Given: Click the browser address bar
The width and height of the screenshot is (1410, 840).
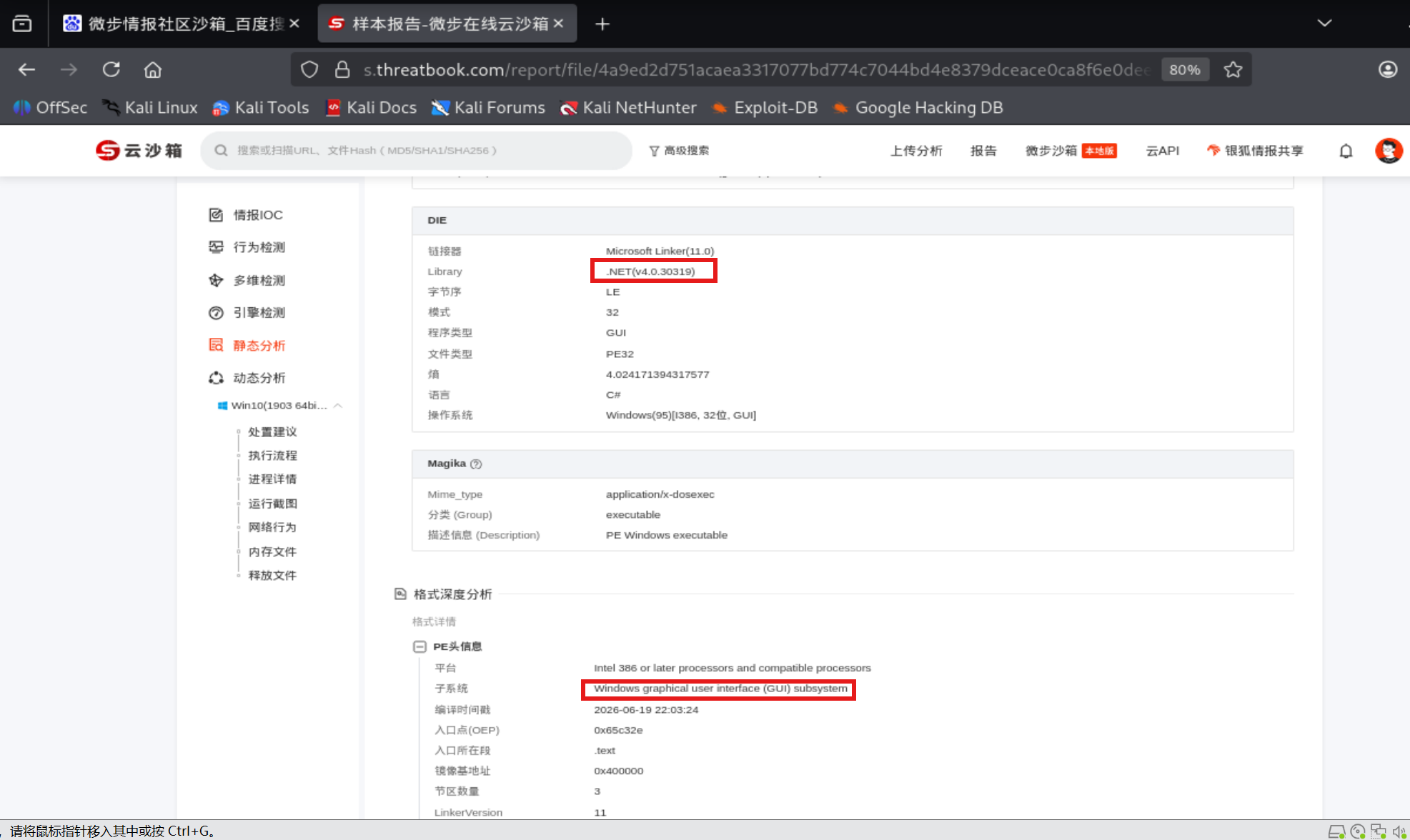Looking at the screenshot, I should 758,69.
